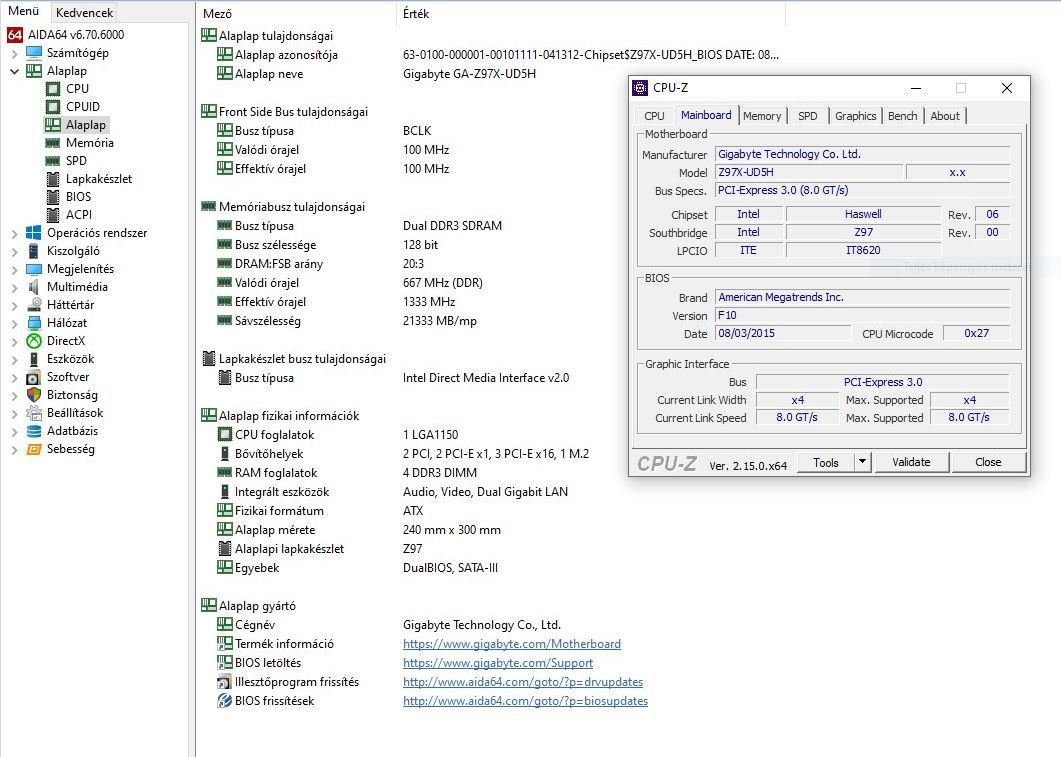Switch to the CPU tab in CPU-Z
Viewport: 1061px width, 757px height.
point(654,116)
